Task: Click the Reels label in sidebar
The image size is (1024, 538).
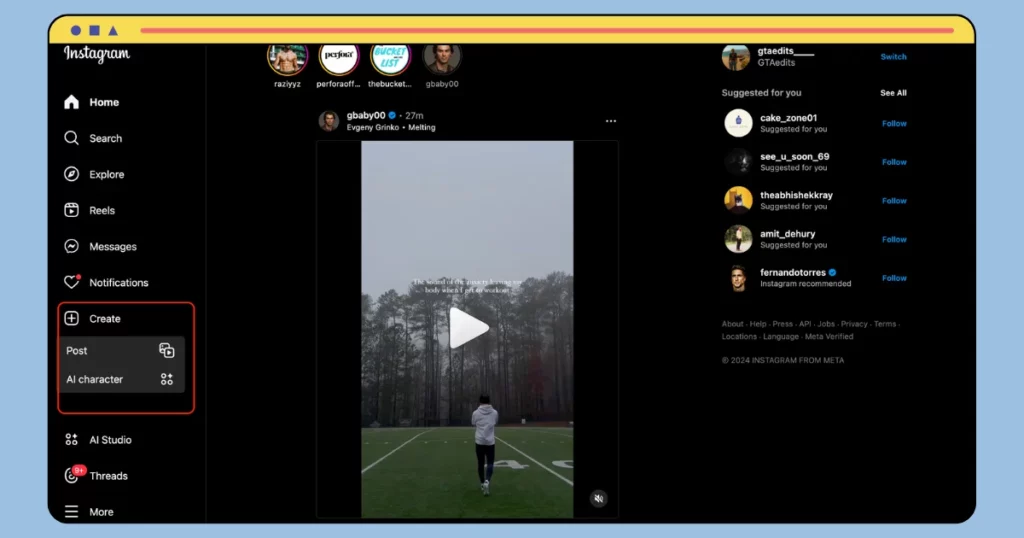Action: click(x=102, y=210)
